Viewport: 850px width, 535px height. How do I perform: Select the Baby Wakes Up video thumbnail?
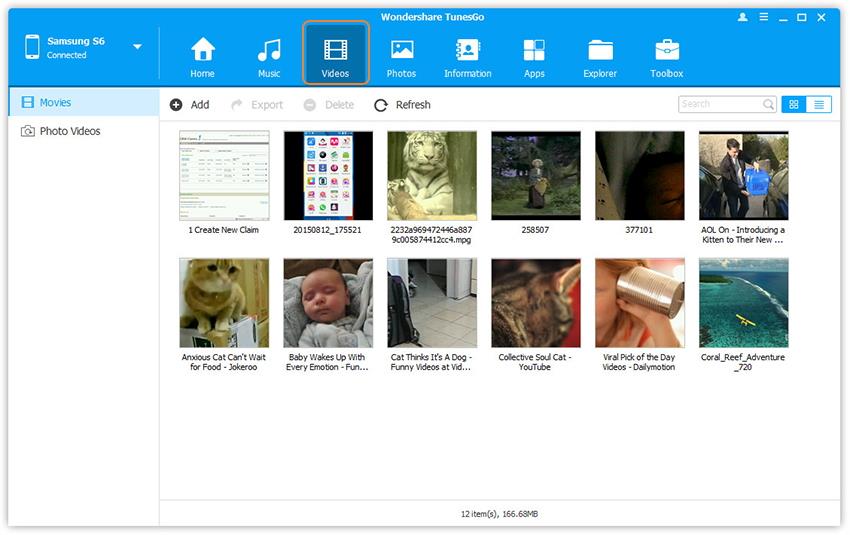(x=327, y=303)
